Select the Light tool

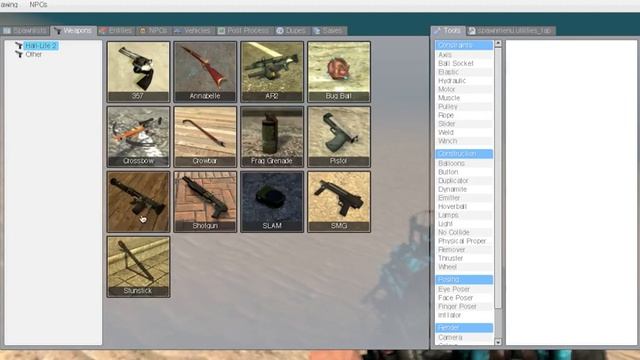[x=464, y=224]
